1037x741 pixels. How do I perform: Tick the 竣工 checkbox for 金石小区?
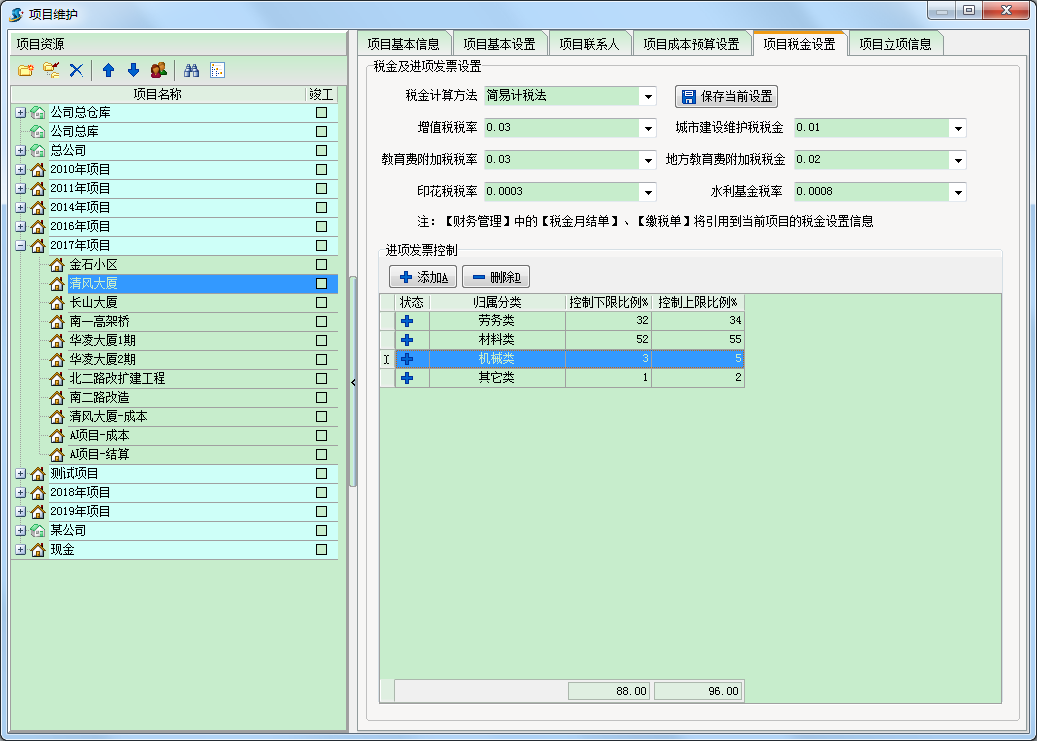pyautogui.click(x=321, y=265)
